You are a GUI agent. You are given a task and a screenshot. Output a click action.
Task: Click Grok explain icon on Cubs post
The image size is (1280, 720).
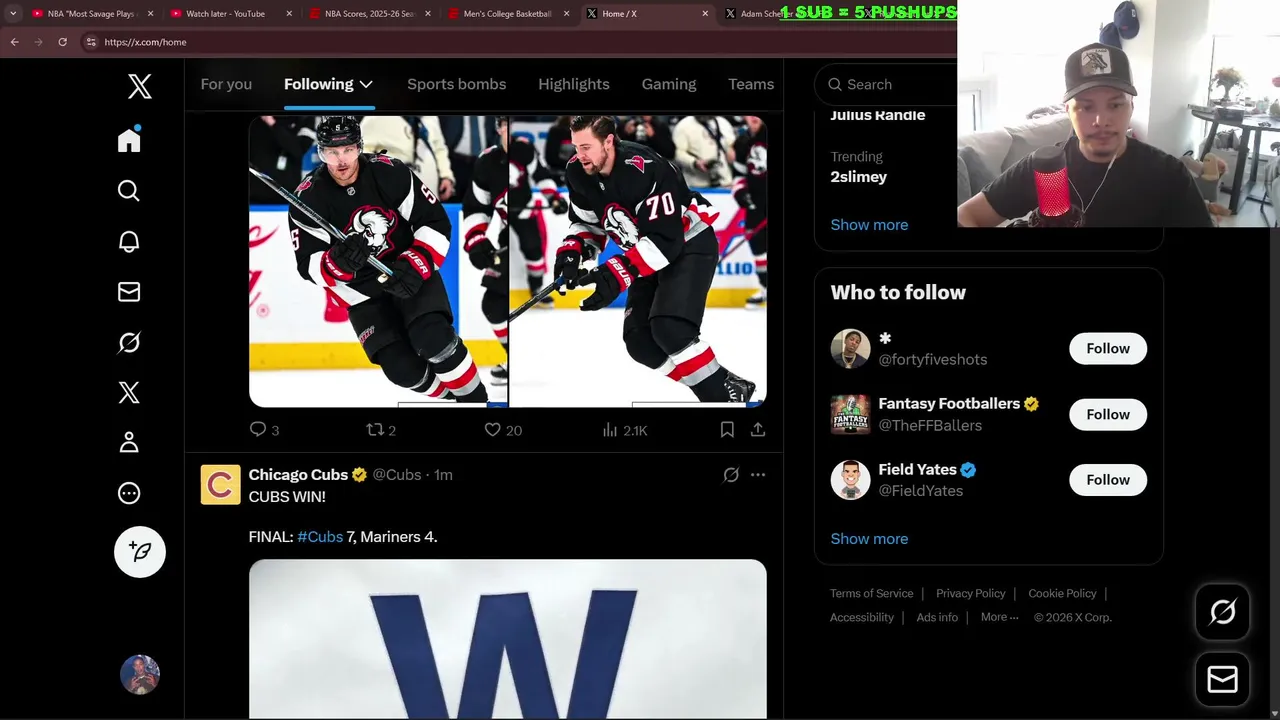click(x=731, y=475)
